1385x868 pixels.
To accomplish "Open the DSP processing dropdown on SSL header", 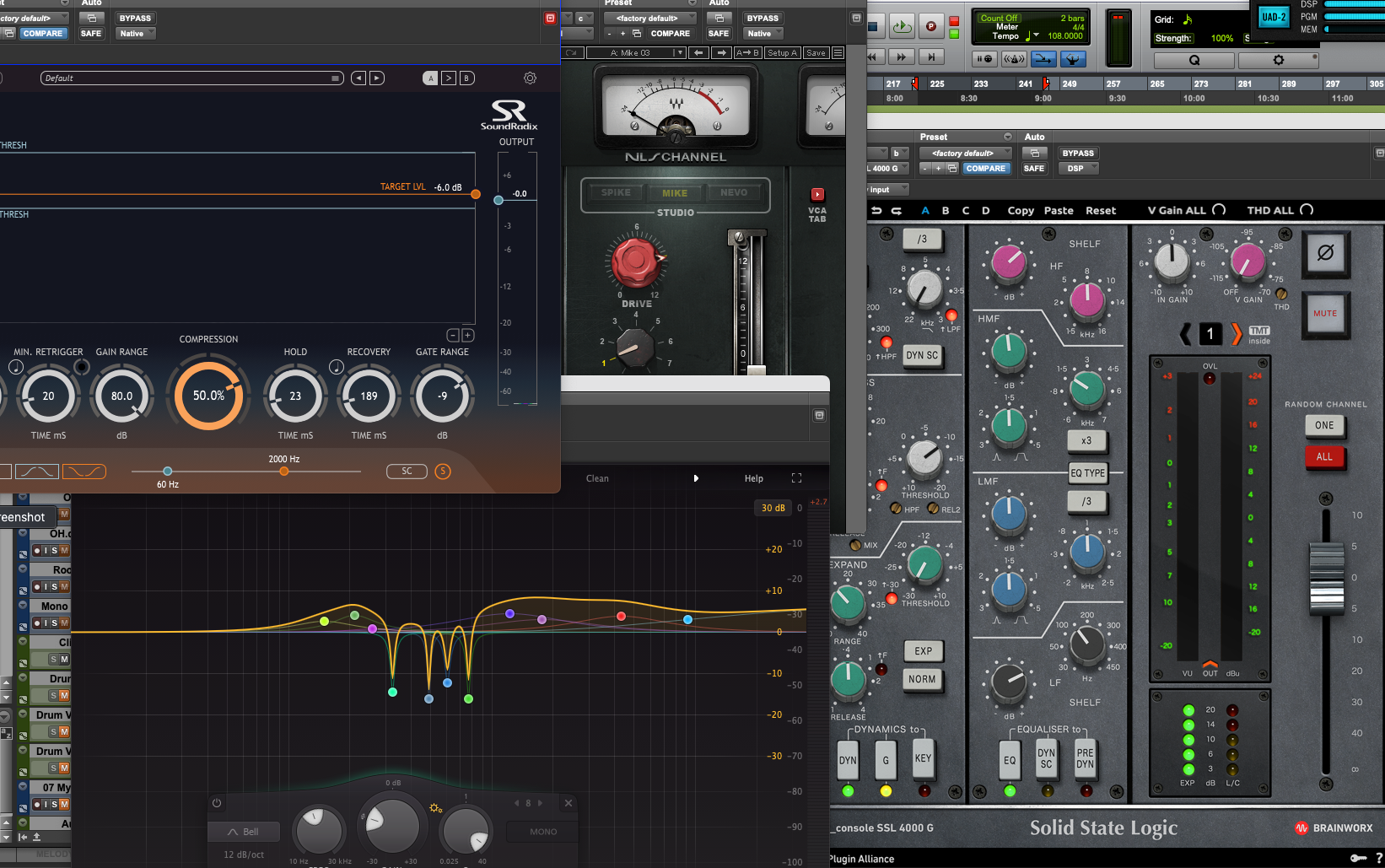I will pyautogui.click(x=1079, y=169).
